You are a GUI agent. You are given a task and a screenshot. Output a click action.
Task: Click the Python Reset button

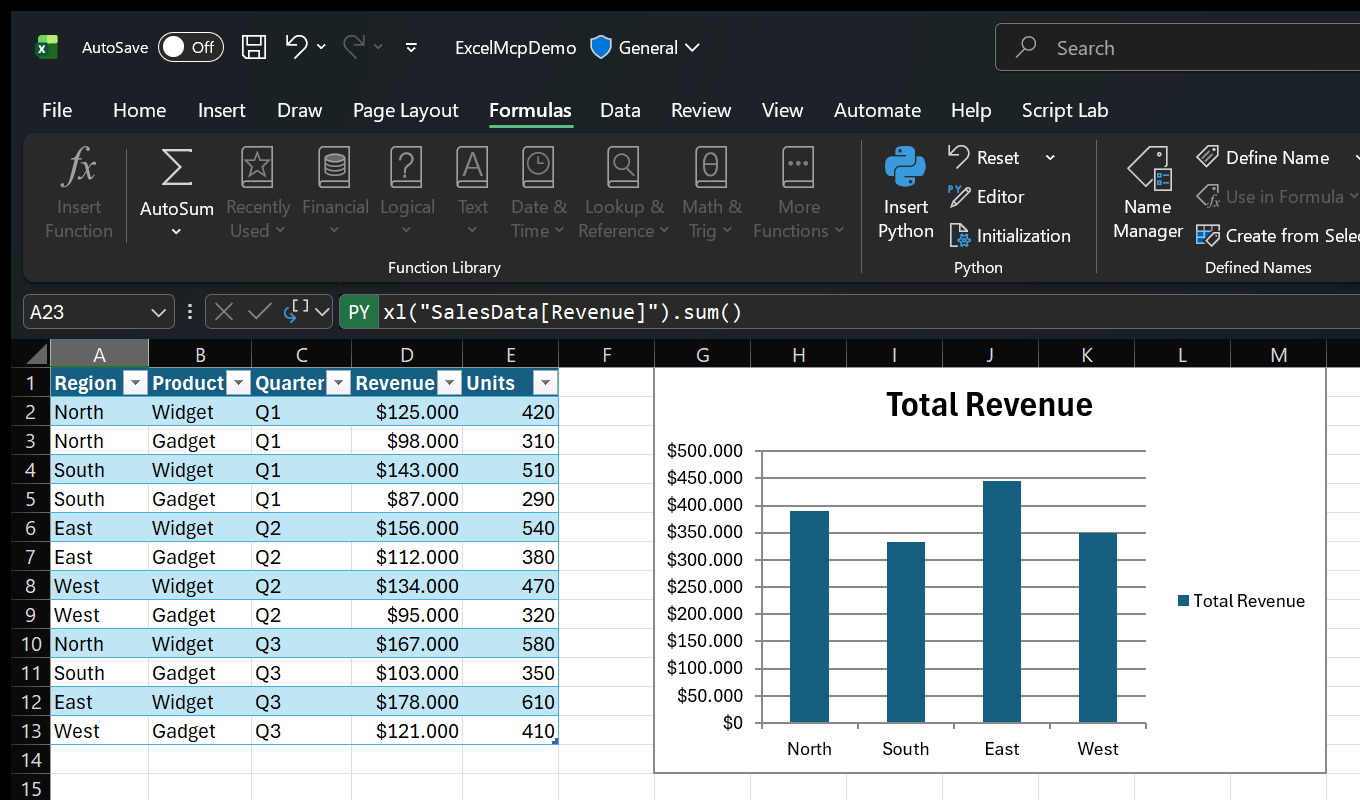(984, 157)
